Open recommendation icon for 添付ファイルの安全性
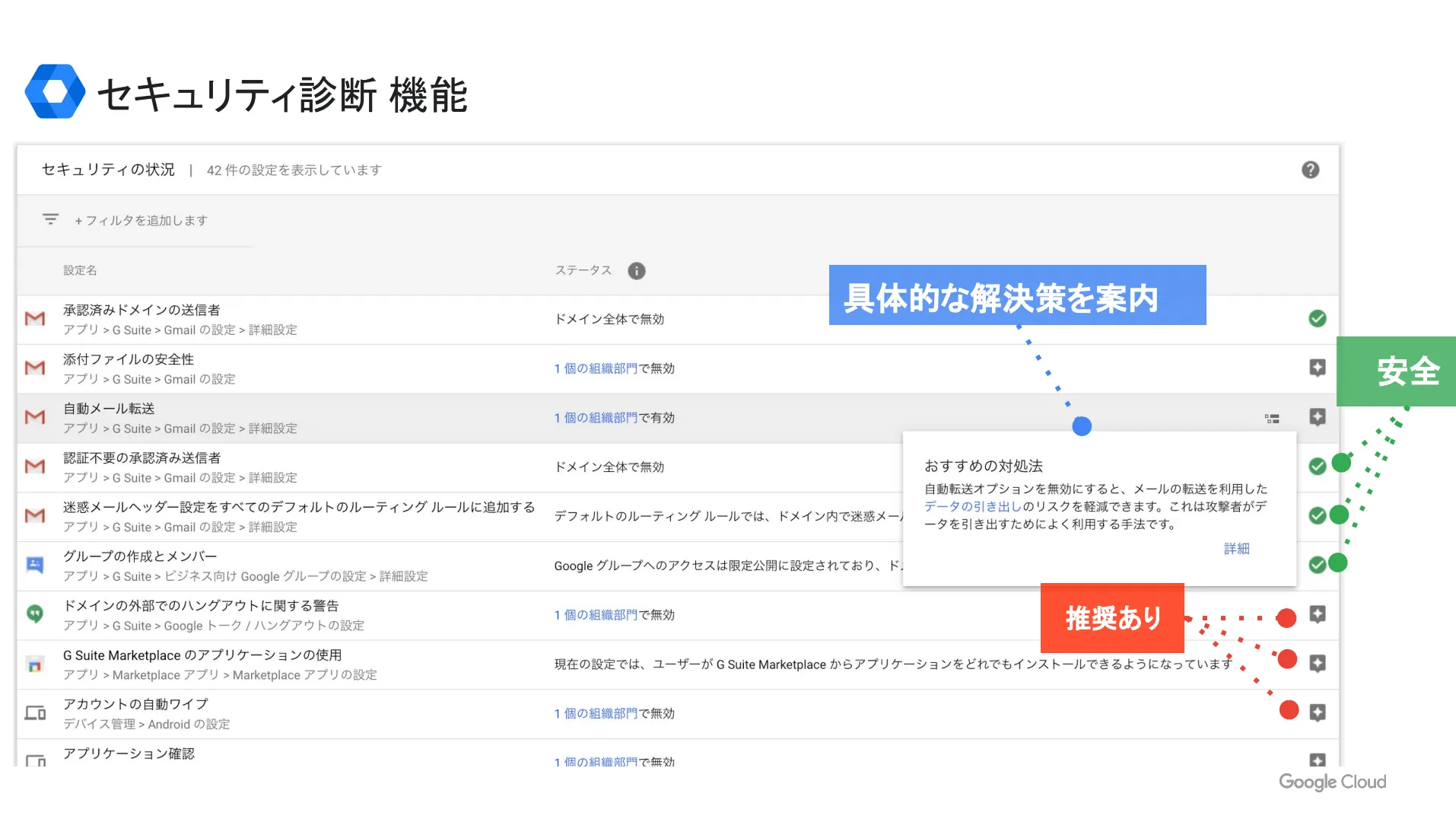The image size is (1456, 819). (1318, 368)
